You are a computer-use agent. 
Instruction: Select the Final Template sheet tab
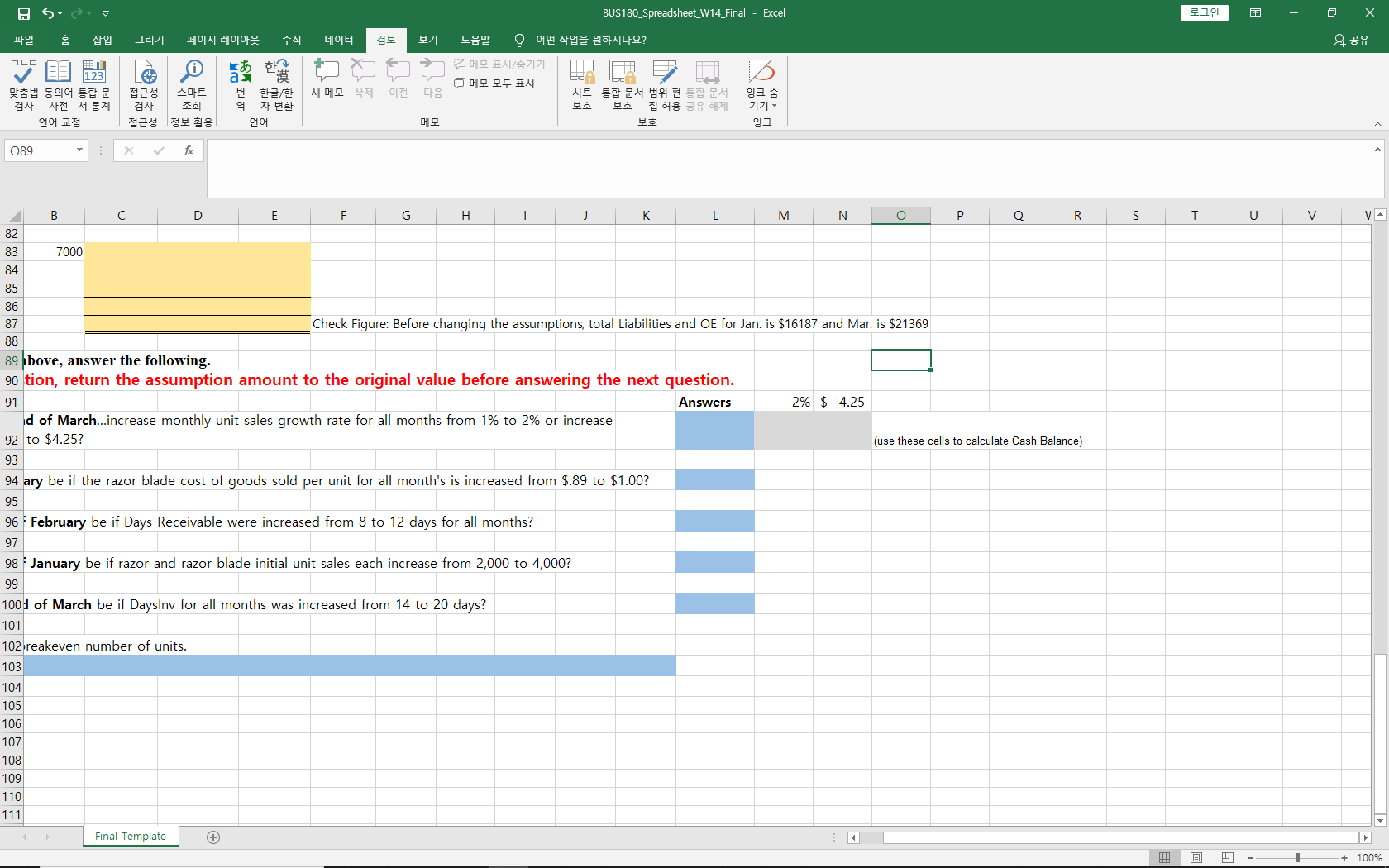click(x=130, y=836)
